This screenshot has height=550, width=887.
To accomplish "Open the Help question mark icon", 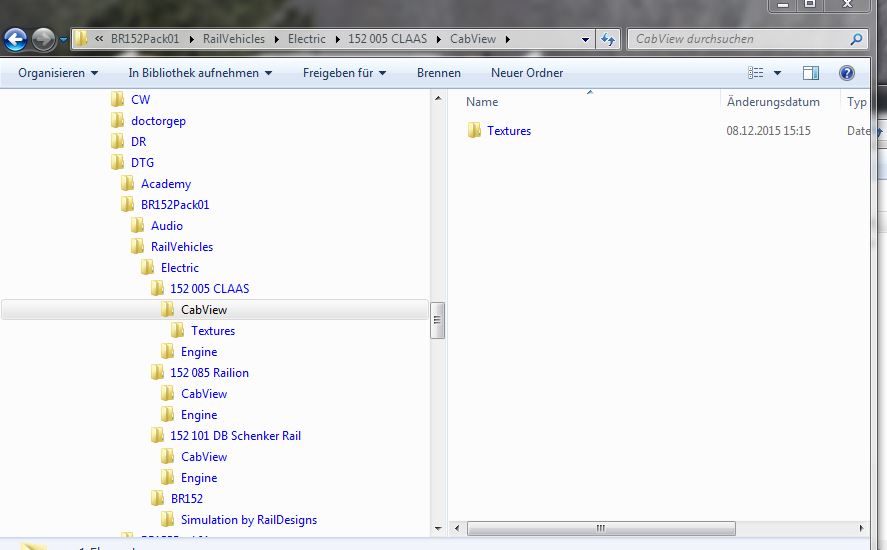I will (x=846, y=73).
